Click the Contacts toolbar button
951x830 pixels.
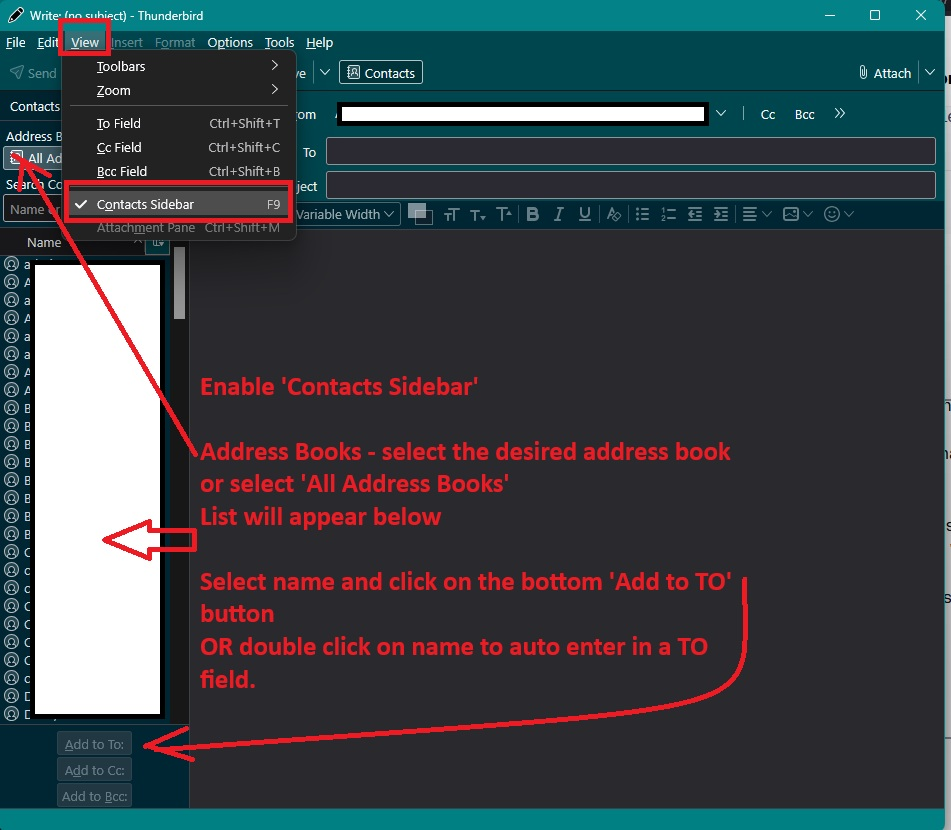coord(381,73)
